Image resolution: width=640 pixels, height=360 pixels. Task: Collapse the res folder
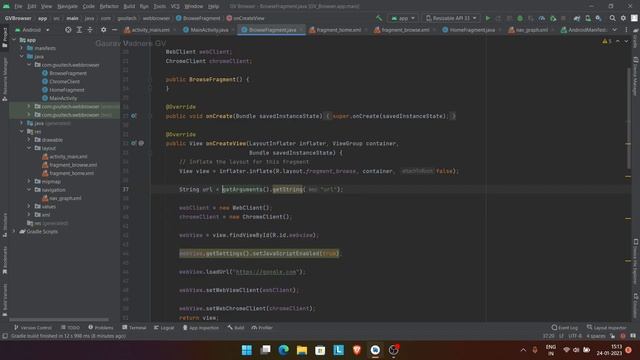(x=22, y=131)
